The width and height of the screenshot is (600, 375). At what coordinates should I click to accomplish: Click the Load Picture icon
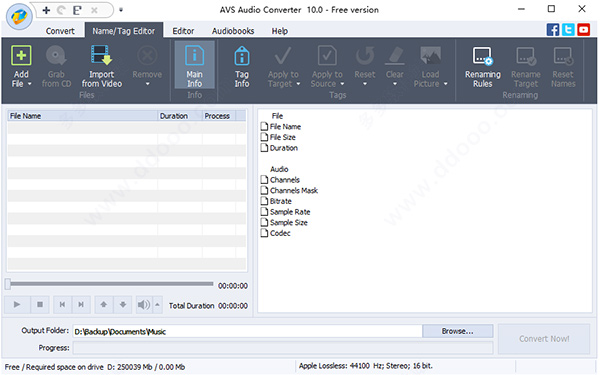pyautogui.click(x=430, y=56)
